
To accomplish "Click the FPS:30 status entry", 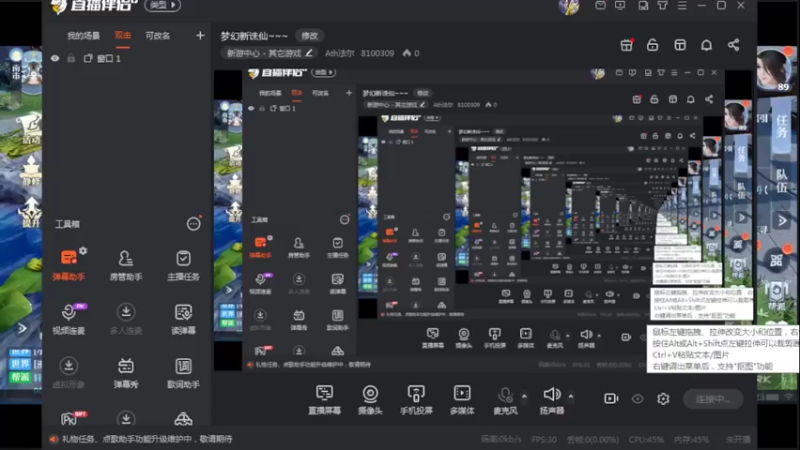I will click(x=544, y=439).
